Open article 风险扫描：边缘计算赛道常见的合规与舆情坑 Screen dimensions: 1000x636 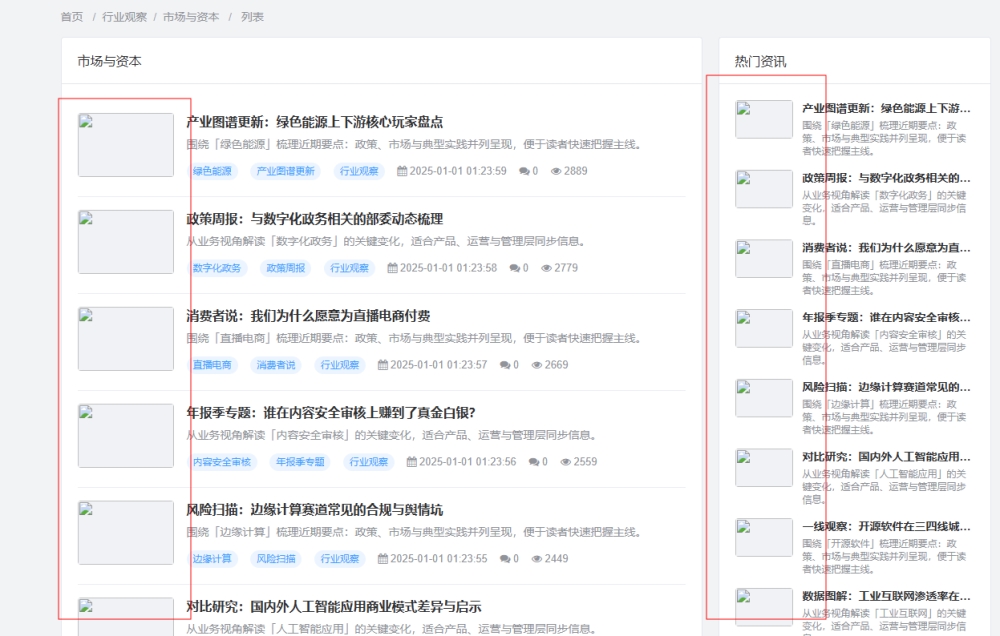314,510
